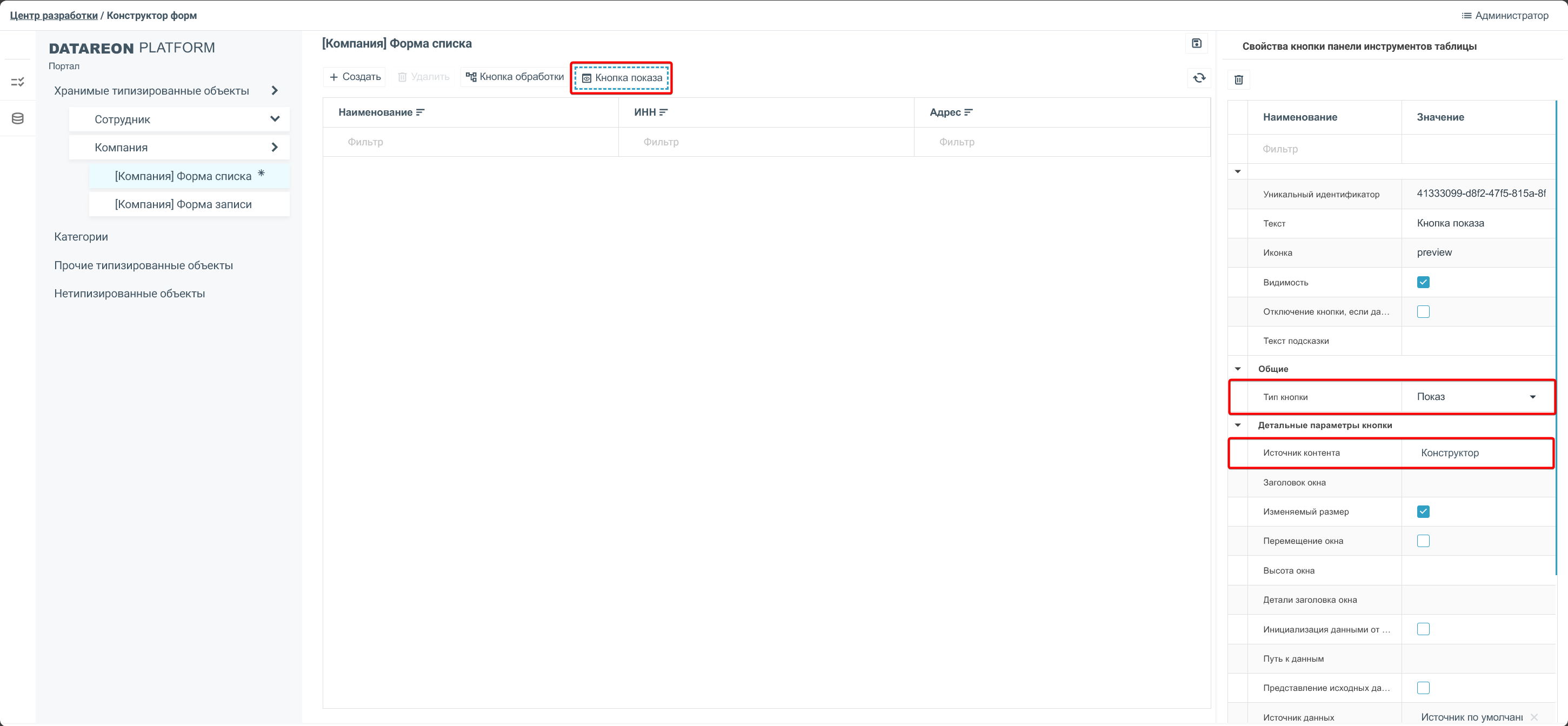Click the Центр разработки breadcrumb link

click(x=54, y=16)
